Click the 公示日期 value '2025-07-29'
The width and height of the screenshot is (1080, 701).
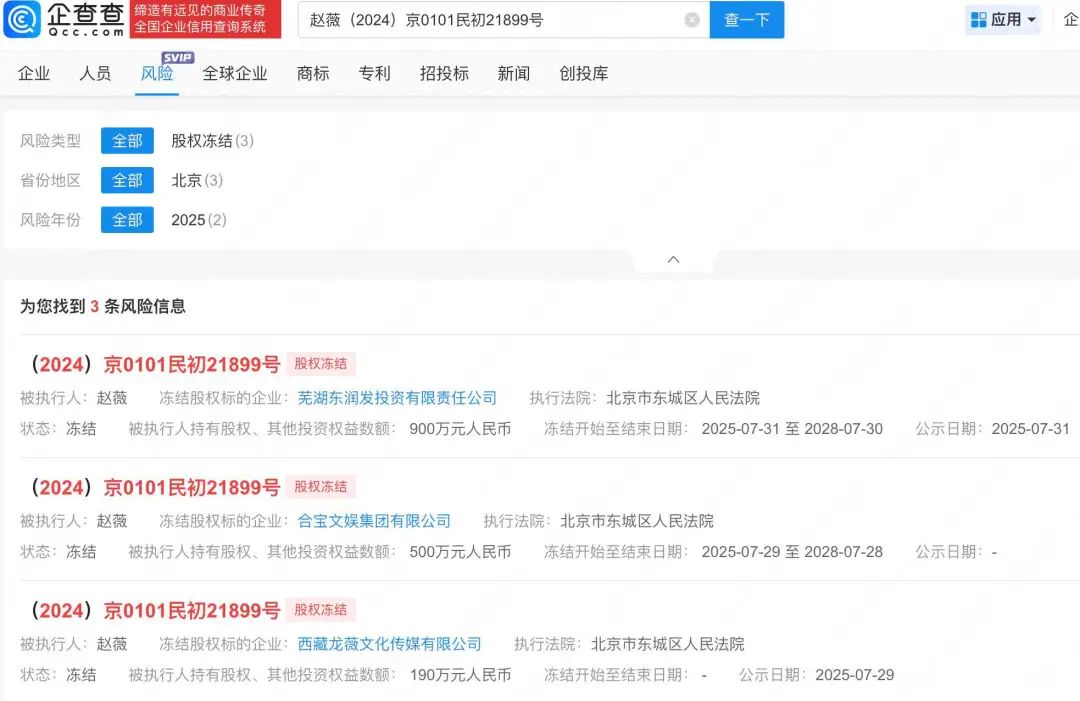(855, 676)
